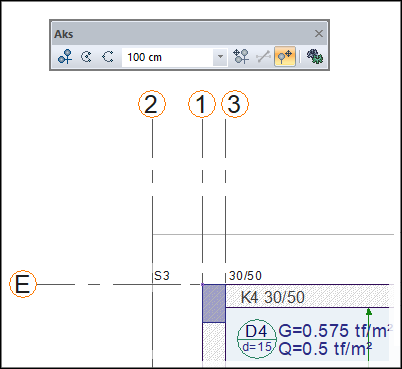The image size is (402, 369).
Task: Click the D4 slab label circle
Action: tap(257, 339)
